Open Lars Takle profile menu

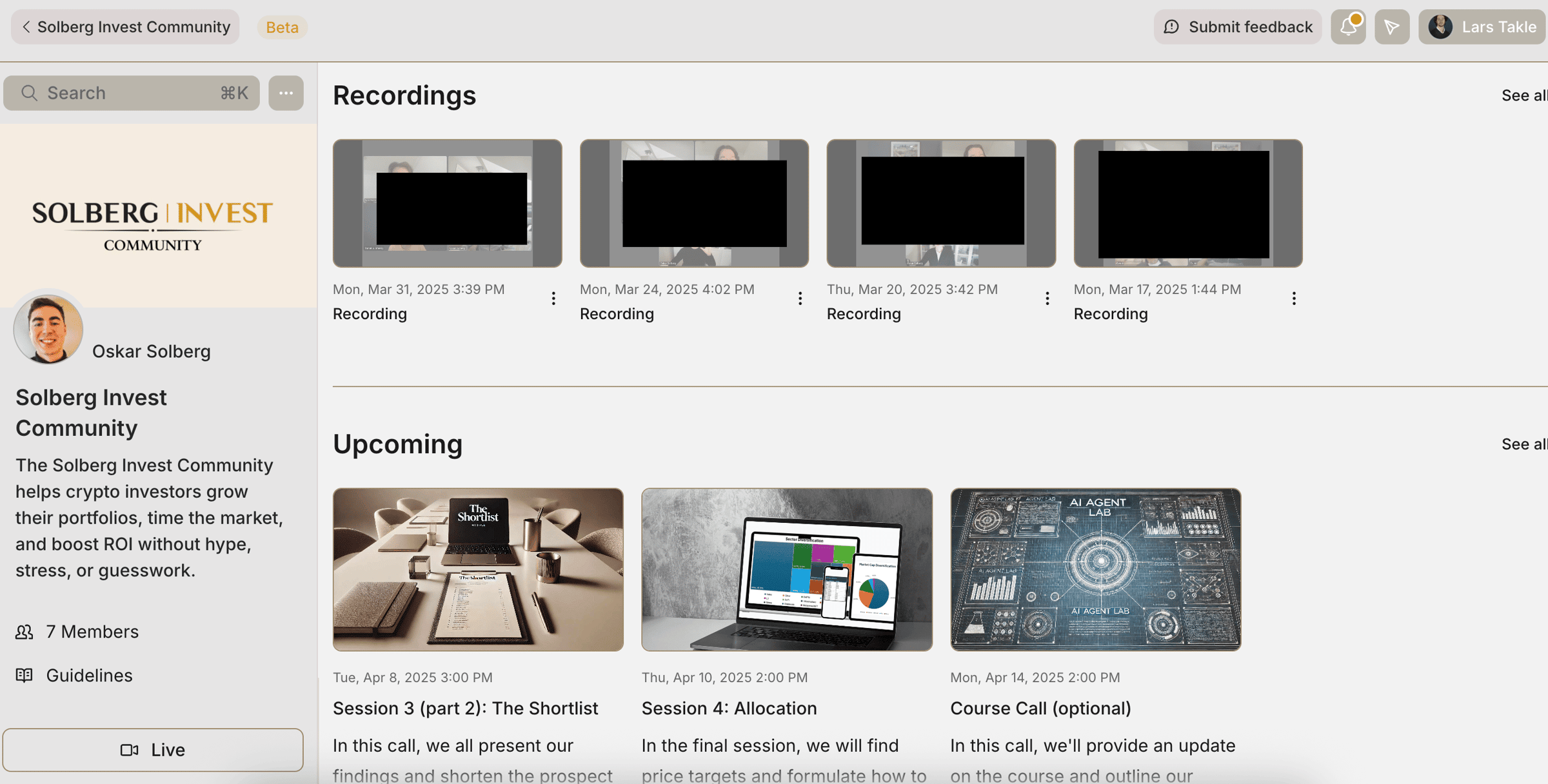(x=1482, y=27)
